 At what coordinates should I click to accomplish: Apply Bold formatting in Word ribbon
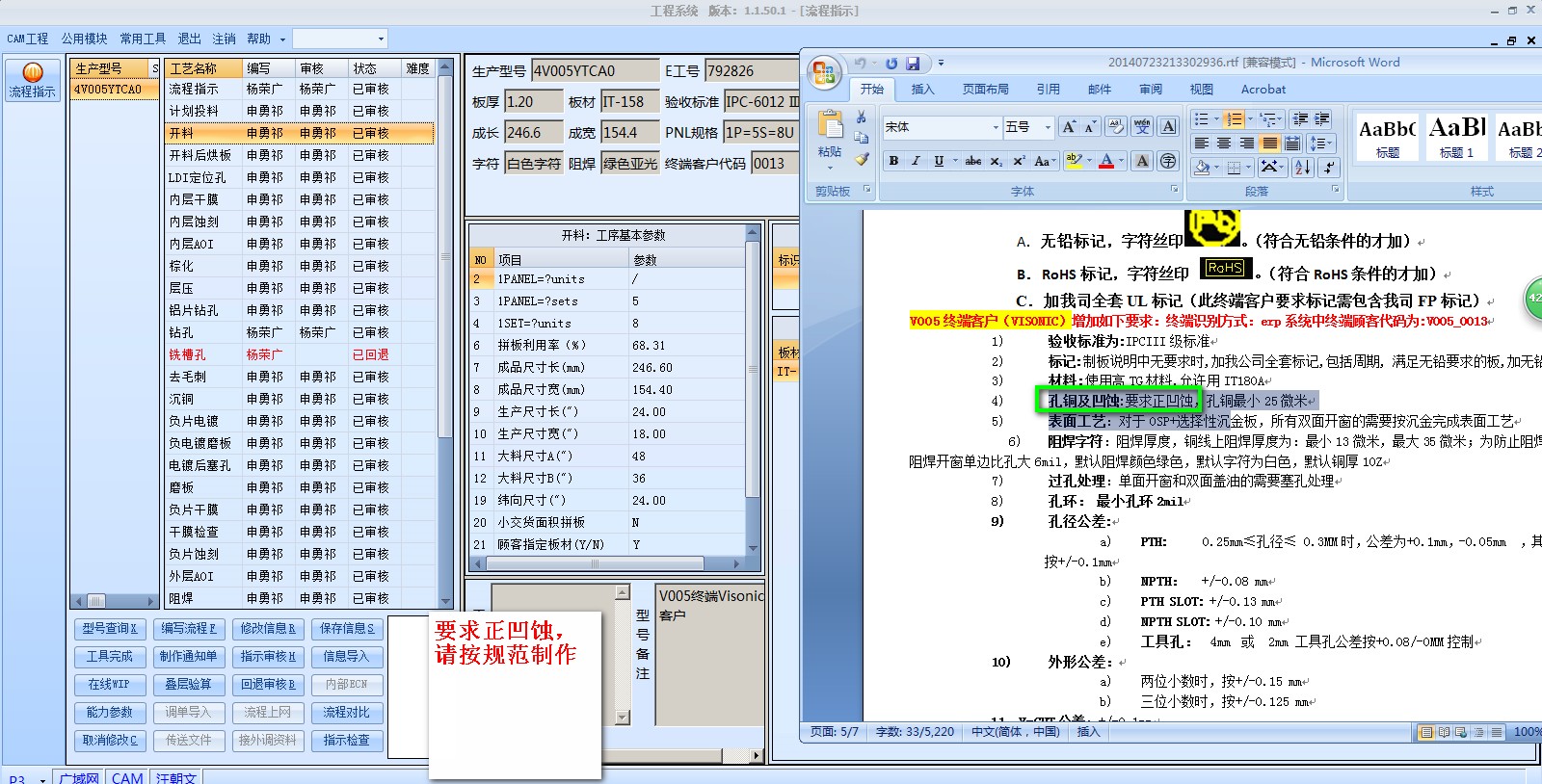(x=893, y=161)
